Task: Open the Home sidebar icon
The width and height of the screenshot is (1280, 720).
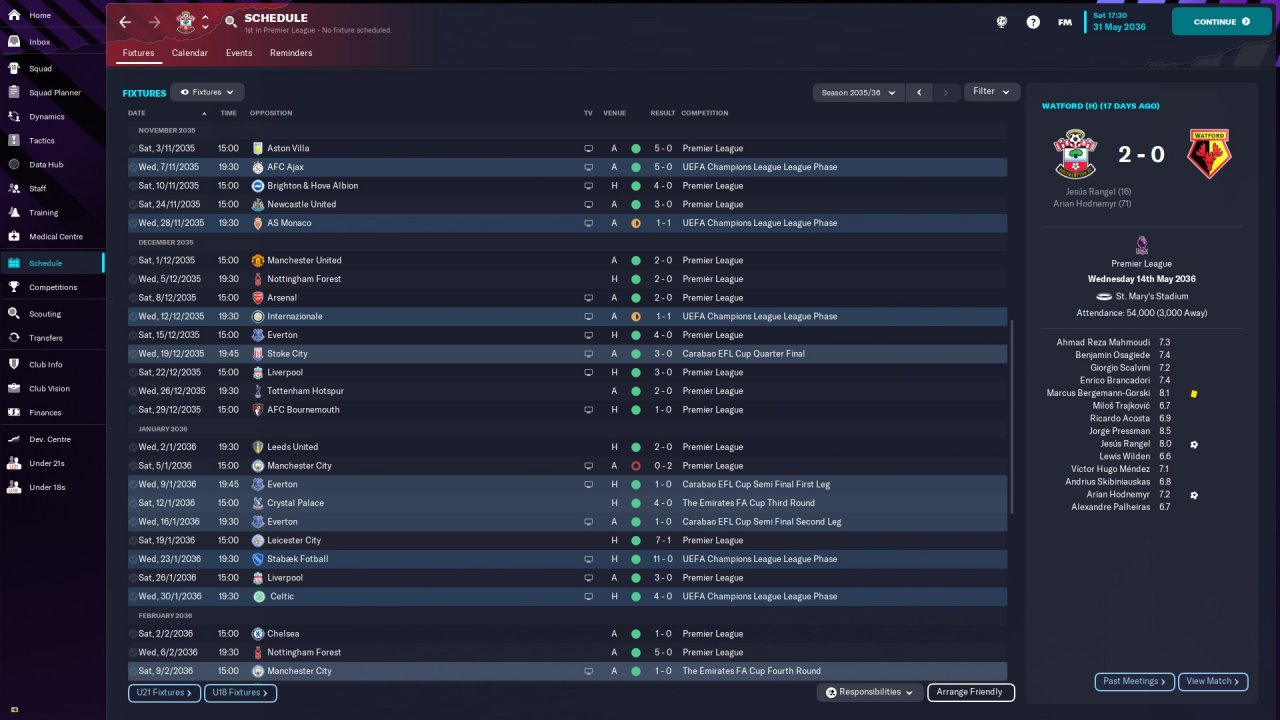Action: coord(14,16)
